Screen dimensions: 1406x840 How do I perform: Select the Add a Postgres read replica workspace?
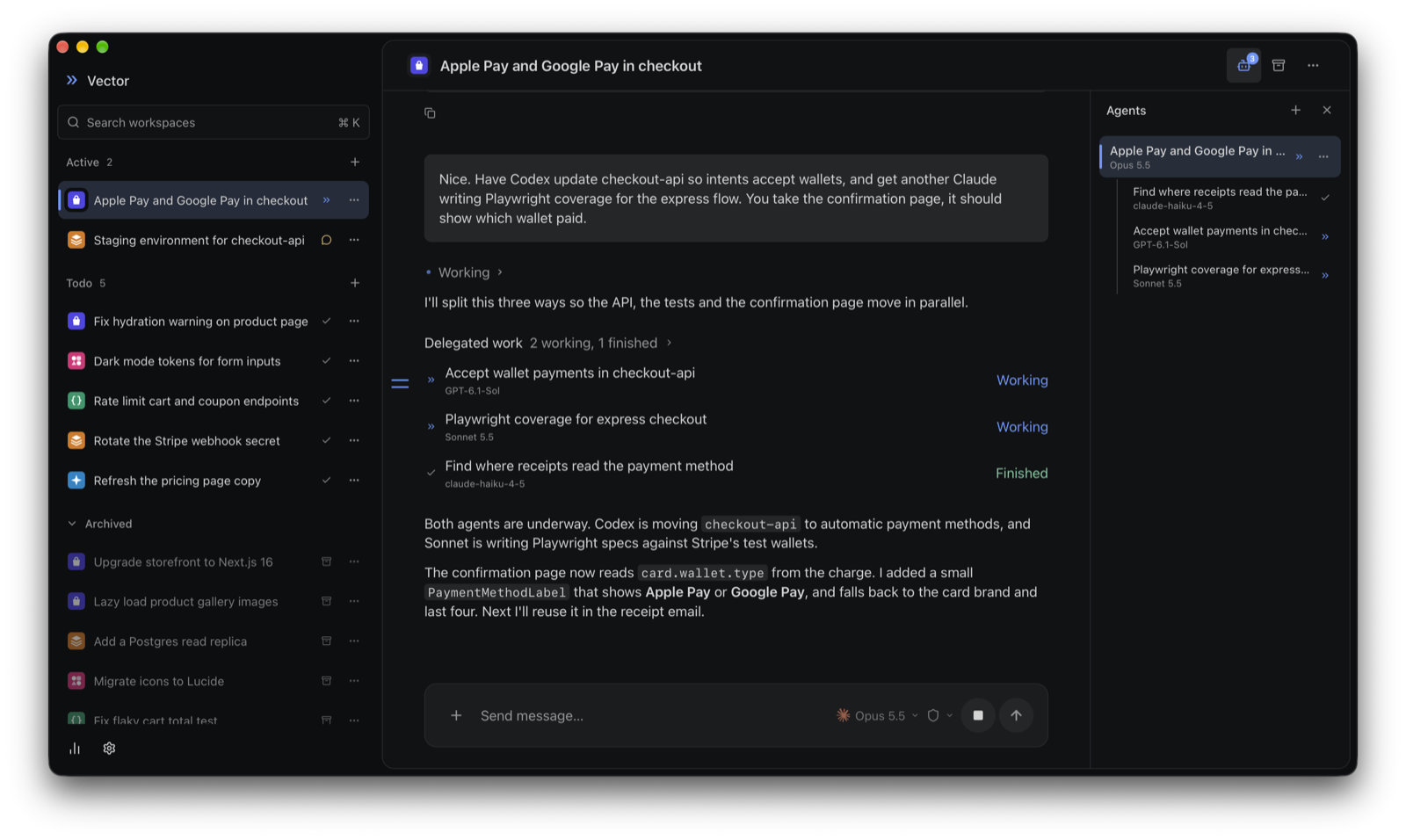point(214,641)
